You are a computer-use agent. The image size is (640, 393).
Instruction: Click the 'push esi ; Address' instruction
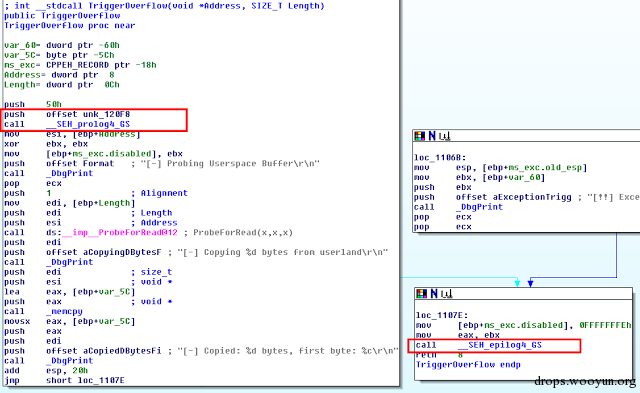pos(91,222)
